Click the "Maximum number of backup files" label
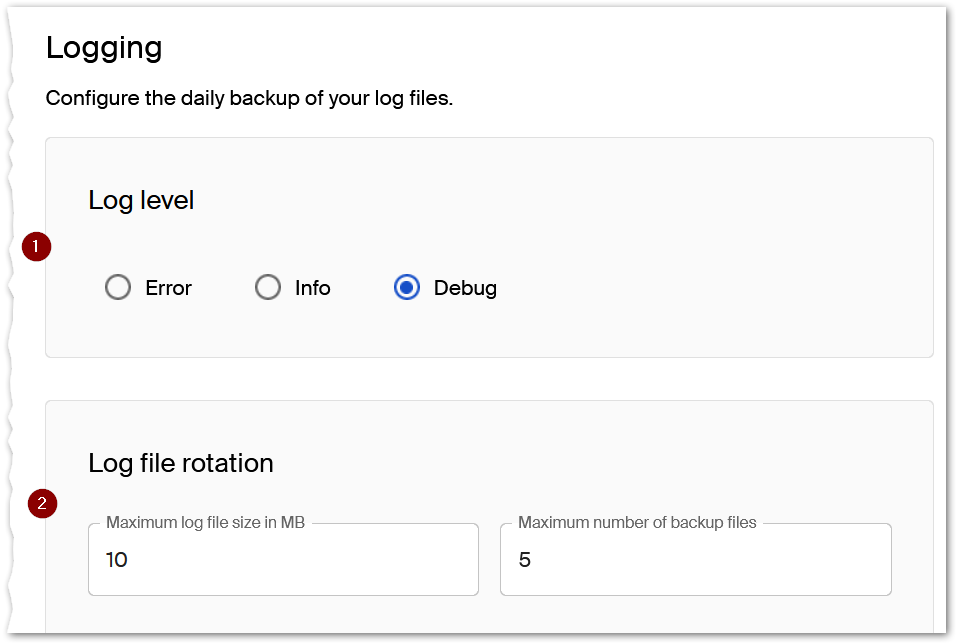 (x=637, y=522)
